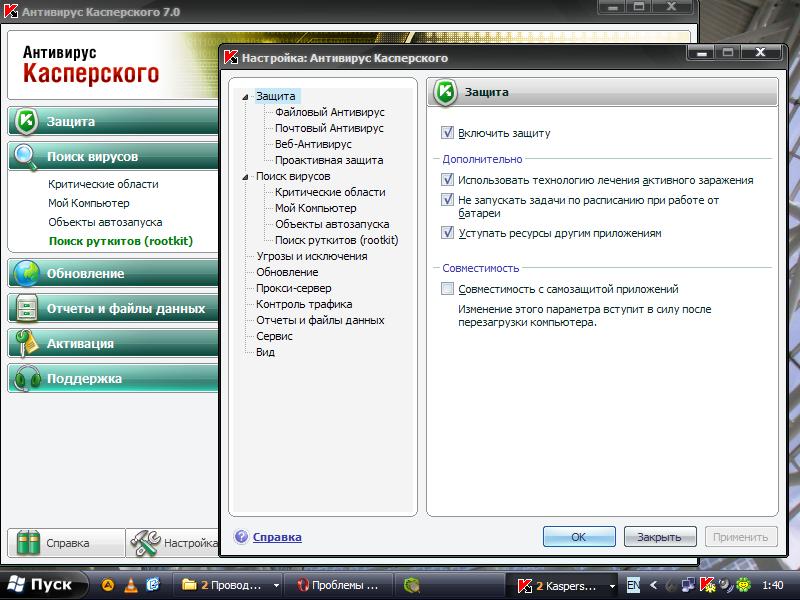Click the clock showing 1:40
This screenshot has width=800, height=600.
pos(772,585)
